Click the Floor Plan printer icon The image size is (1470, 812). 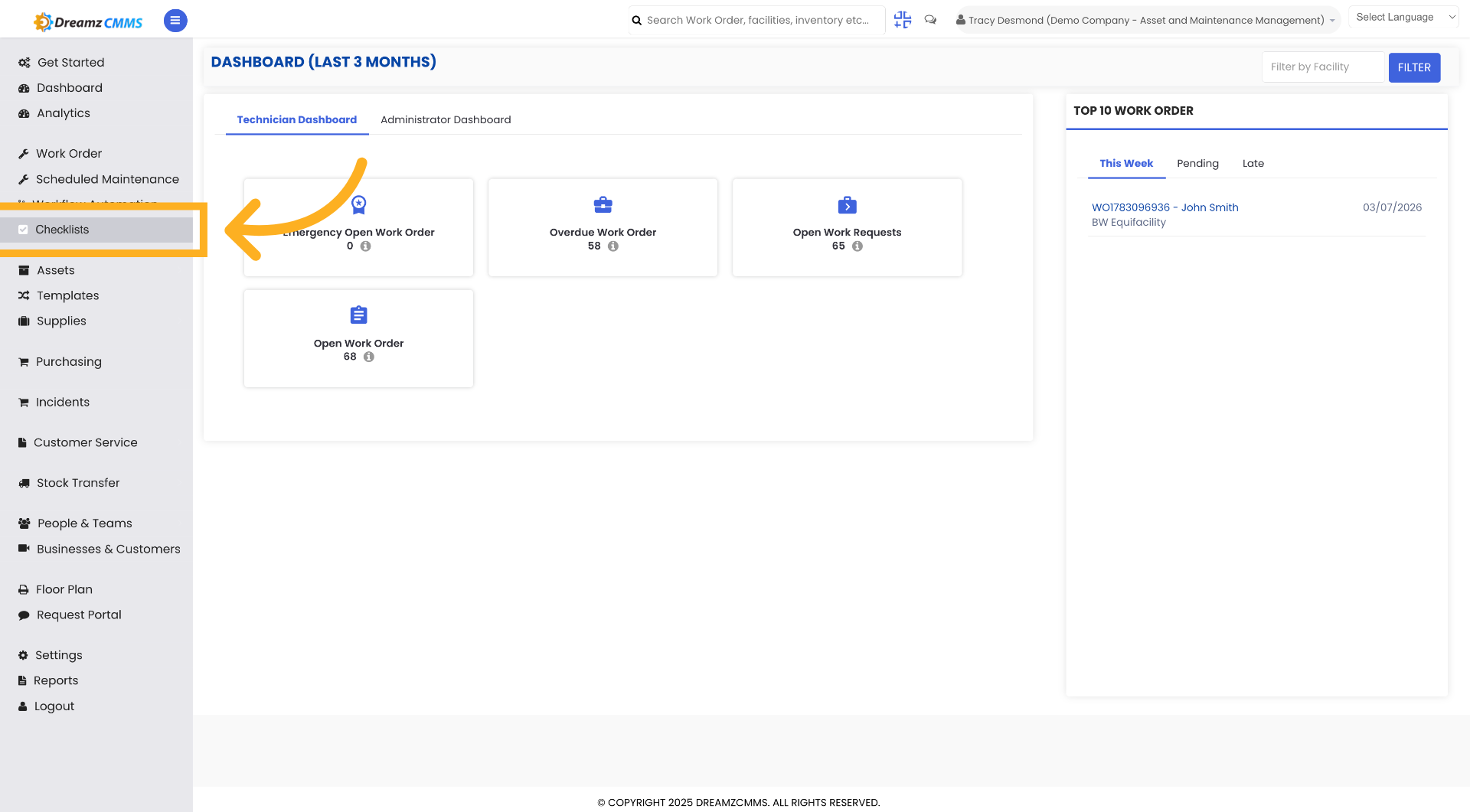pyautogui.click(x=24, y=589)
